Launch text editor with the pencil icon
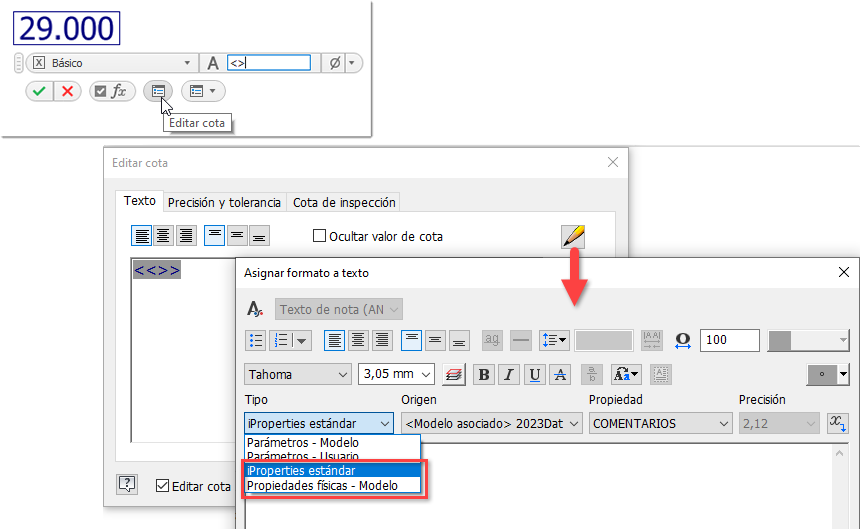The height and width of the screenshot is (529, 860). (x=573, y=236)
